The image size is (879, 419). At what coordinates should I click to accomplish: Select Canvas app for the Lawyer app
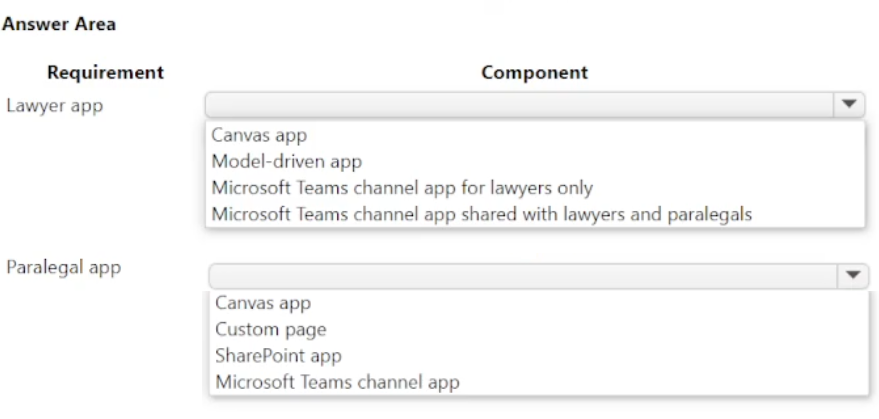pos(259,135)
